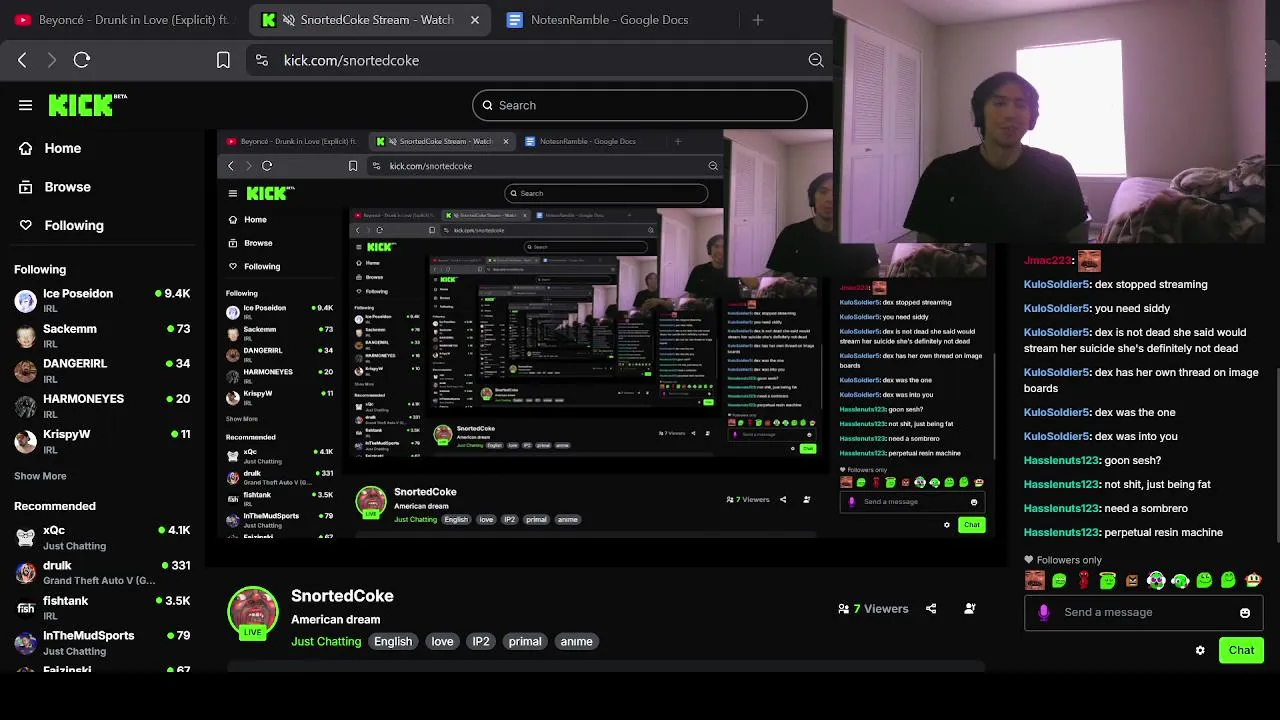Click the 'Followers only' chat notice
Screen dimensions: 1280x720
click(1063, 560)
